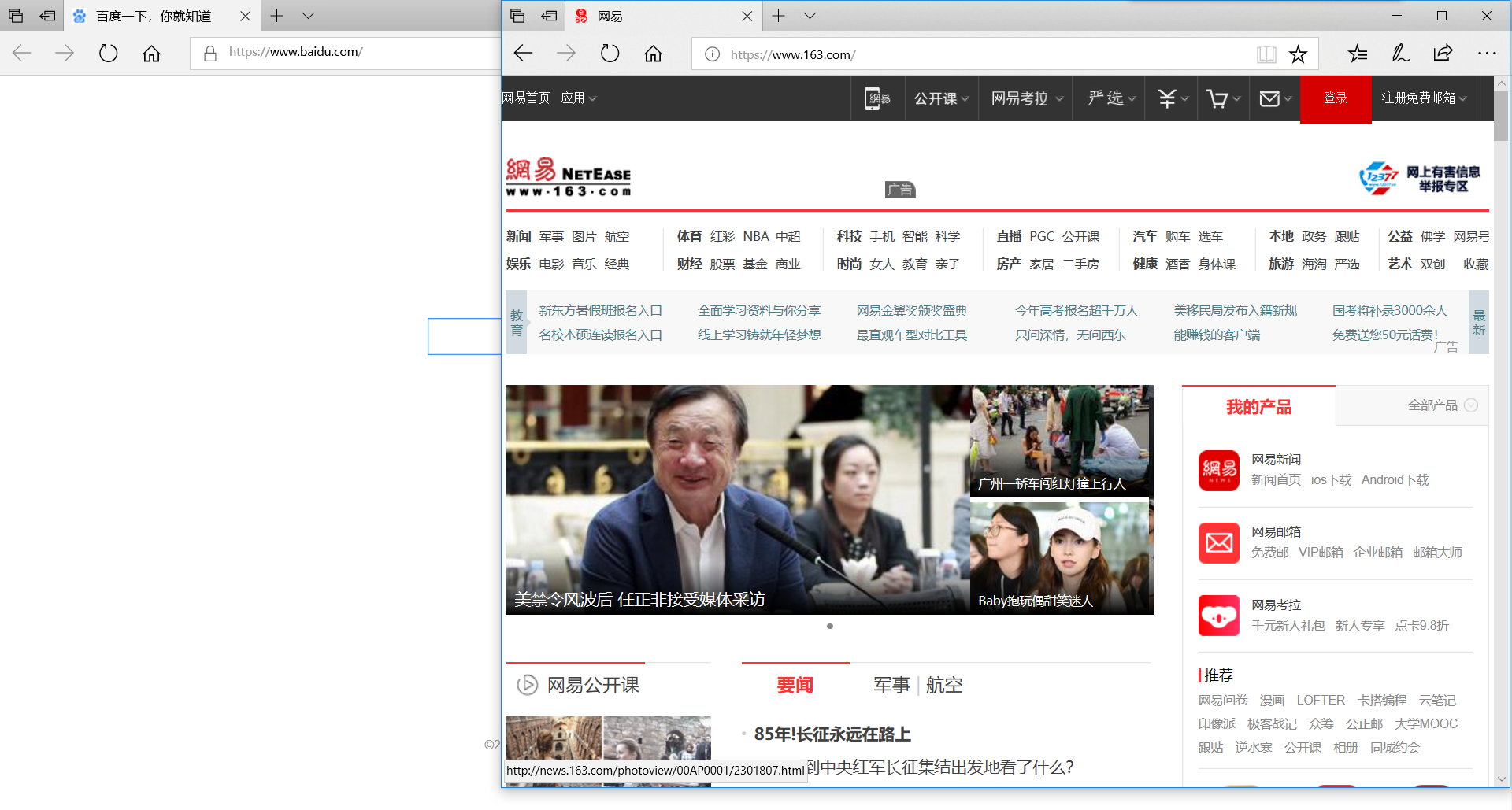Open the 新闻 channel

(518, 236)
